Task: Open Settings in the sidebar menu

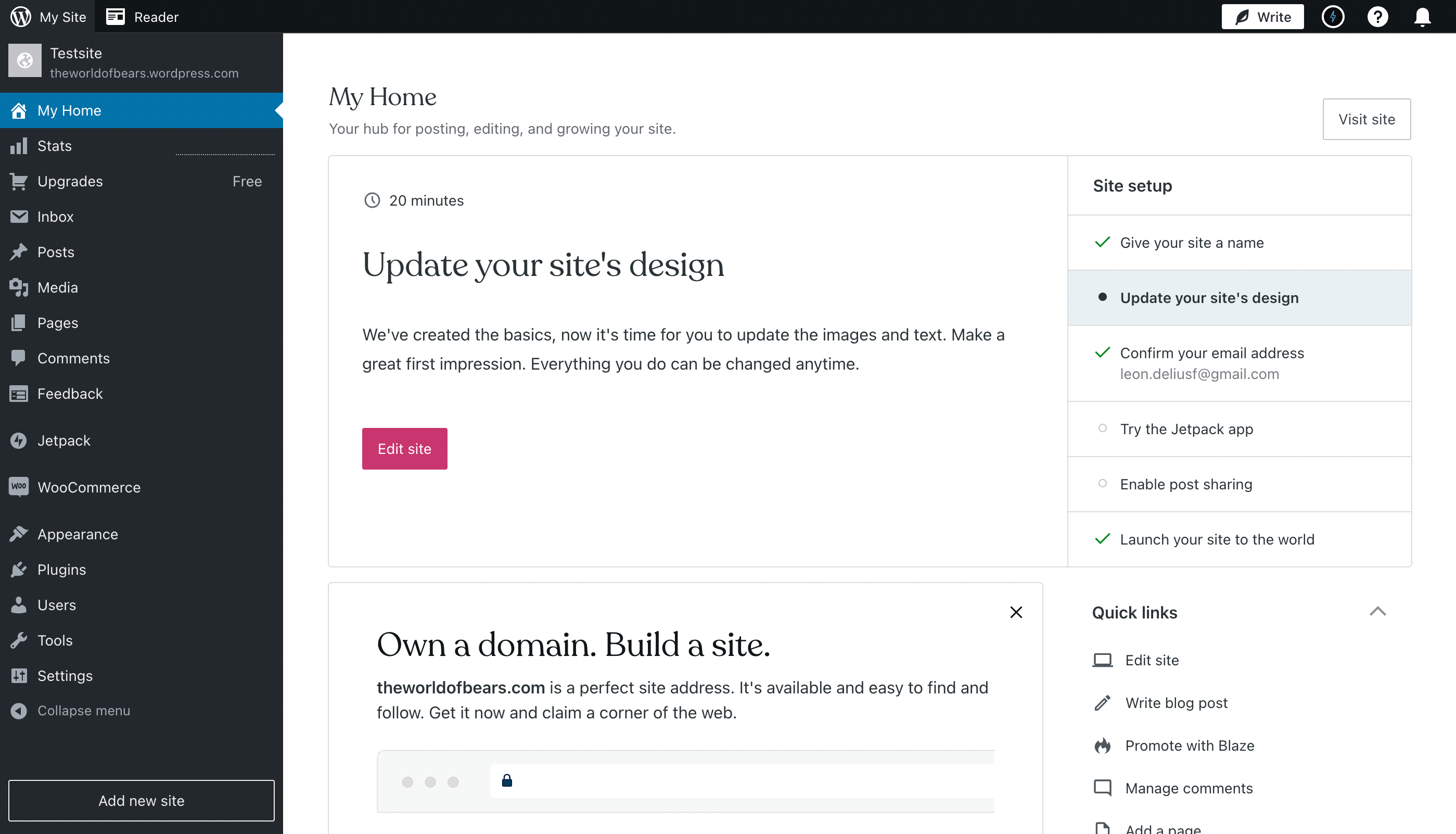Action: click(x=142, y=675)
